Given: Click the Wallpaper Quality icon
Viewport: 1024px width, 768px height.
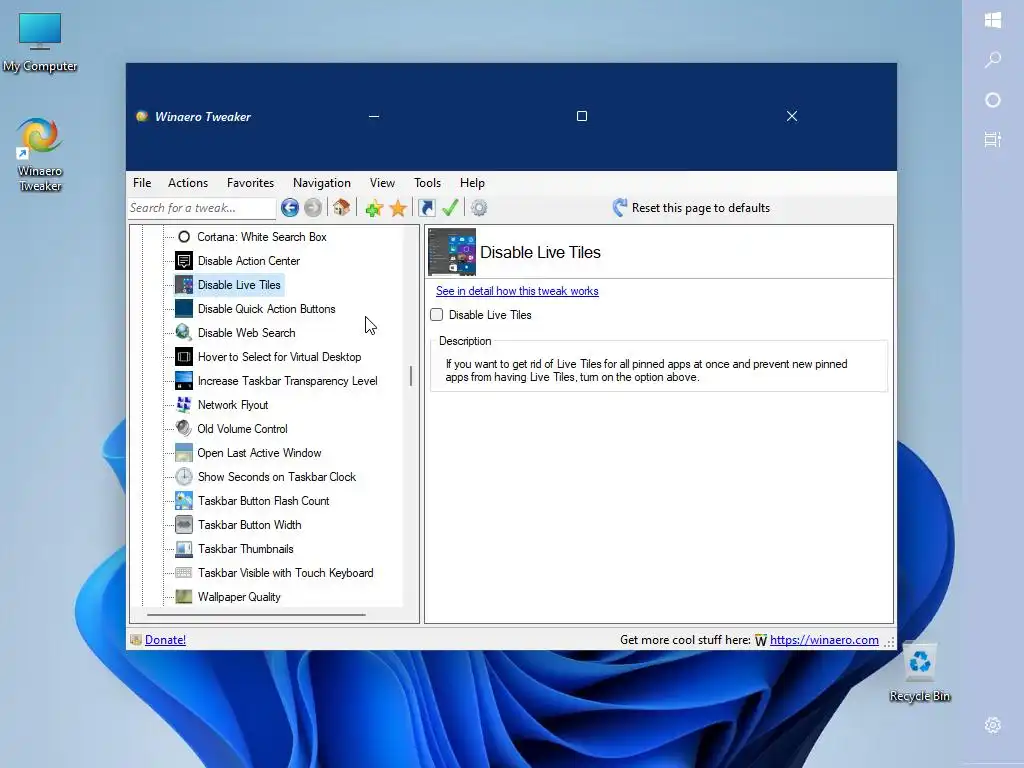Looking at the screenshot, I should point(184,596).
